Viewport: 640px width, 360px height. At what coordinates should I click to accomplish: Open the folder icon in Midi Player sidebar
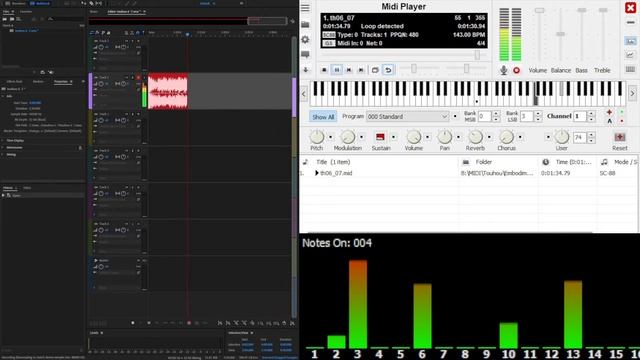tap(305, 25)
